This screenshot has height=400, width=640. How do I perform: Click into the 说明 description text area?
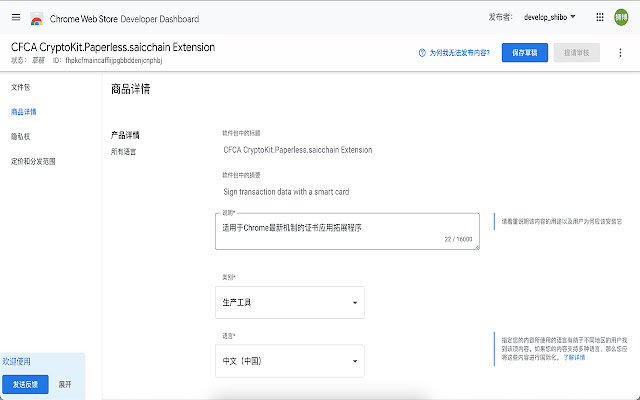pos(347,231)
